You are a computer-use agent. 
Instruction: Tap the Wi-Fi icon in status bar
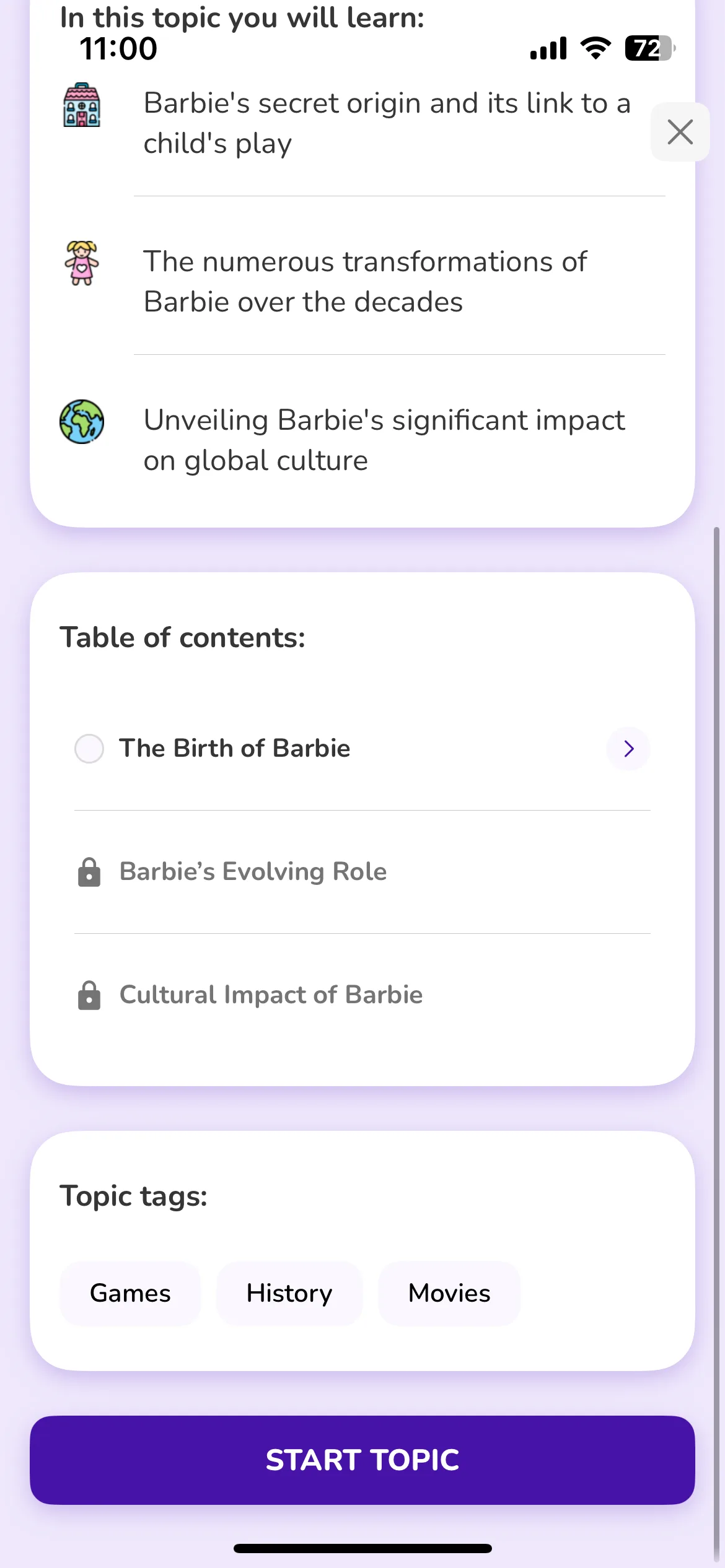595,48
